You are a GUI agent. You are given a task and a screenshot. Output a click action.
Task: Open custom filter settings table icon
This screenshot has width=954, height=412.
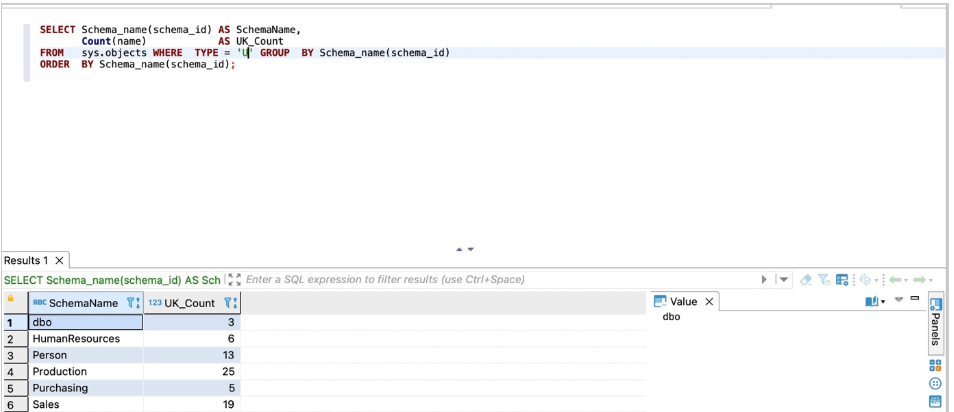point(842,279)
